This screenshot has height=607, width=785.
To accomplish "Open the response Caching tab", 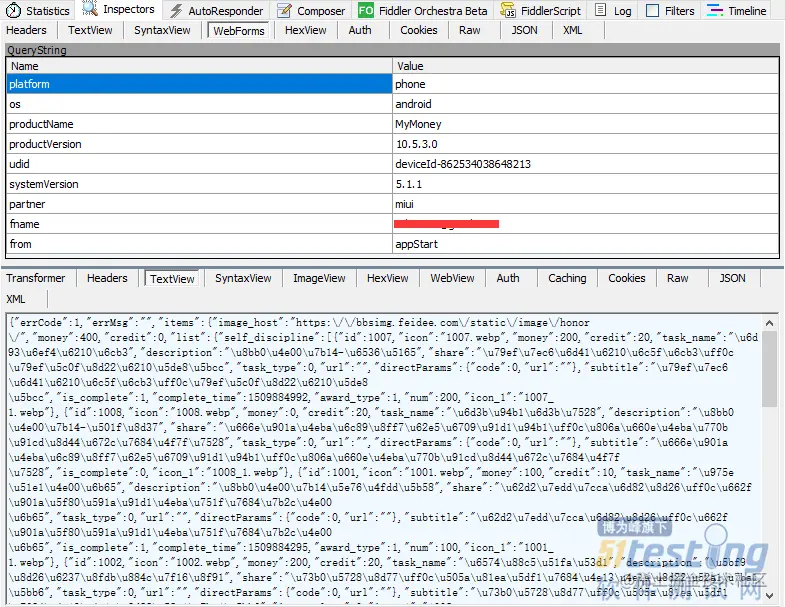I will coord(567,278).
